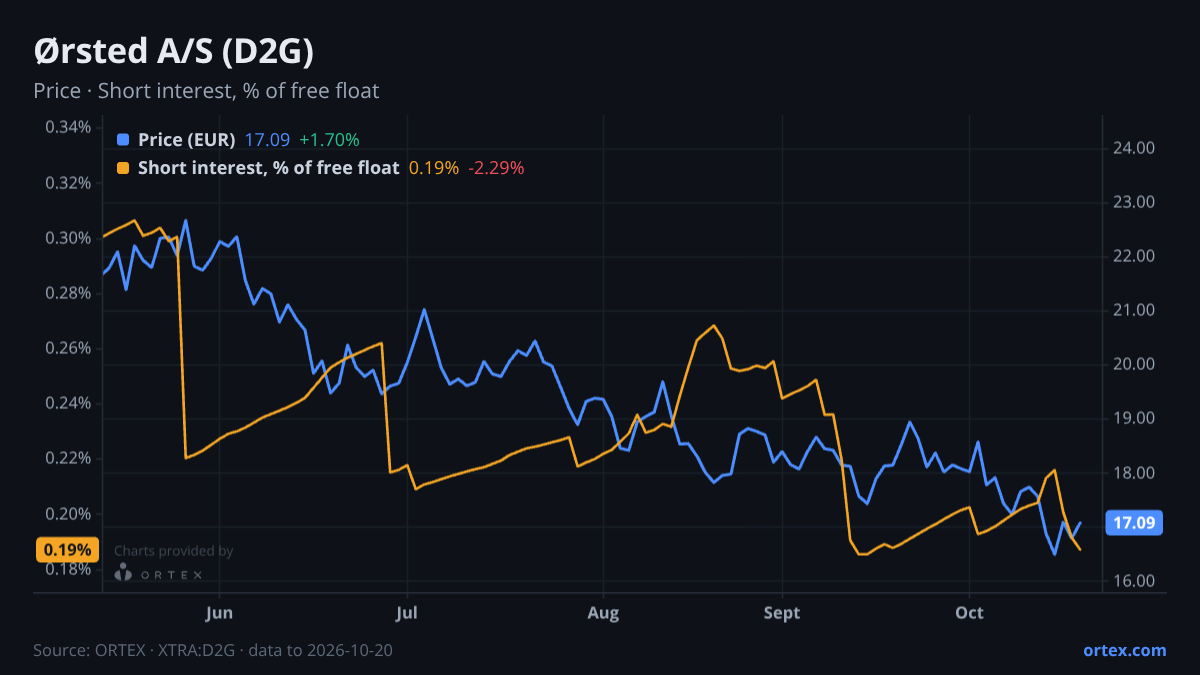
Task: Click the 0.32% left axis label
Action: (x=68, y=183)
